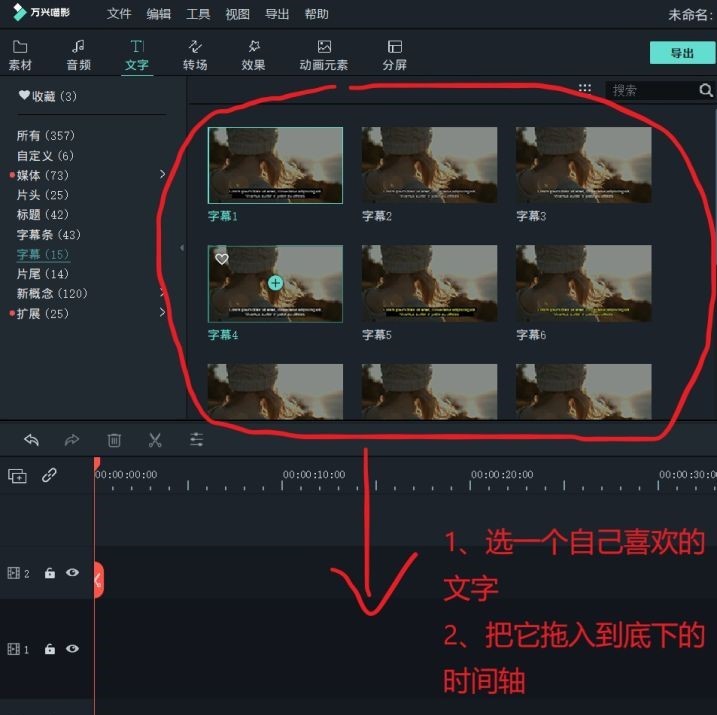
Task: Select category 片尾 (14)
Action: point(43,274)
